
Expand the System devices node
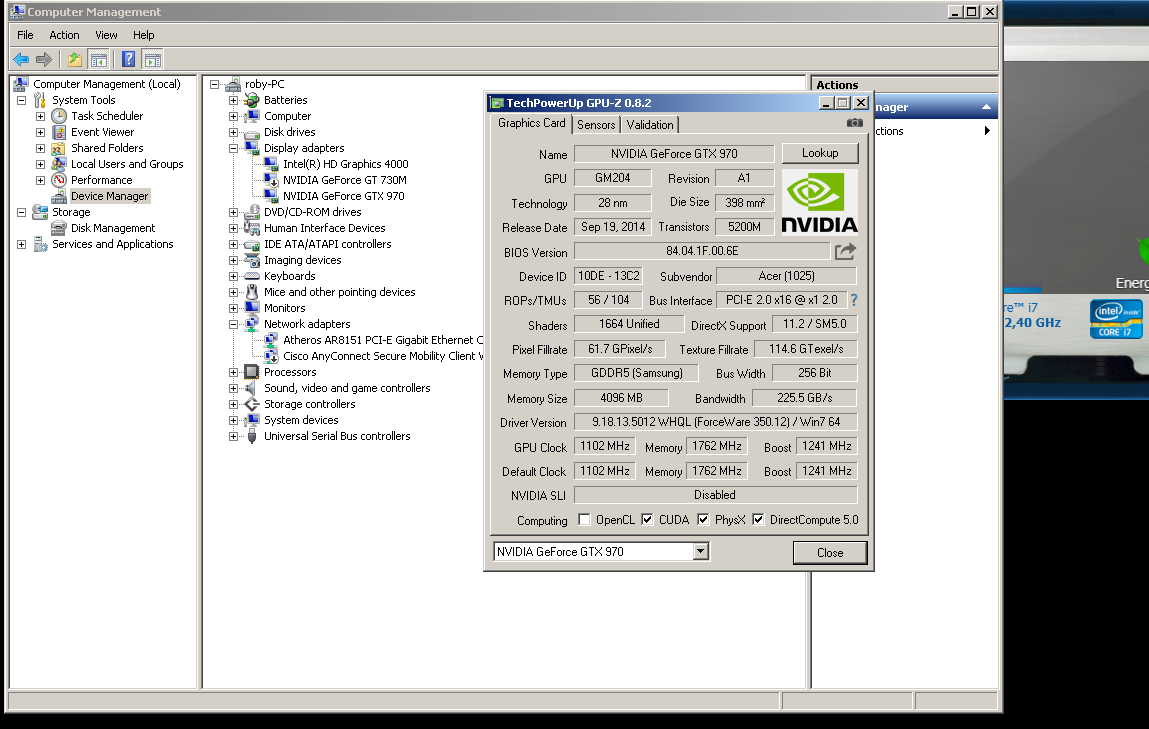233,421
